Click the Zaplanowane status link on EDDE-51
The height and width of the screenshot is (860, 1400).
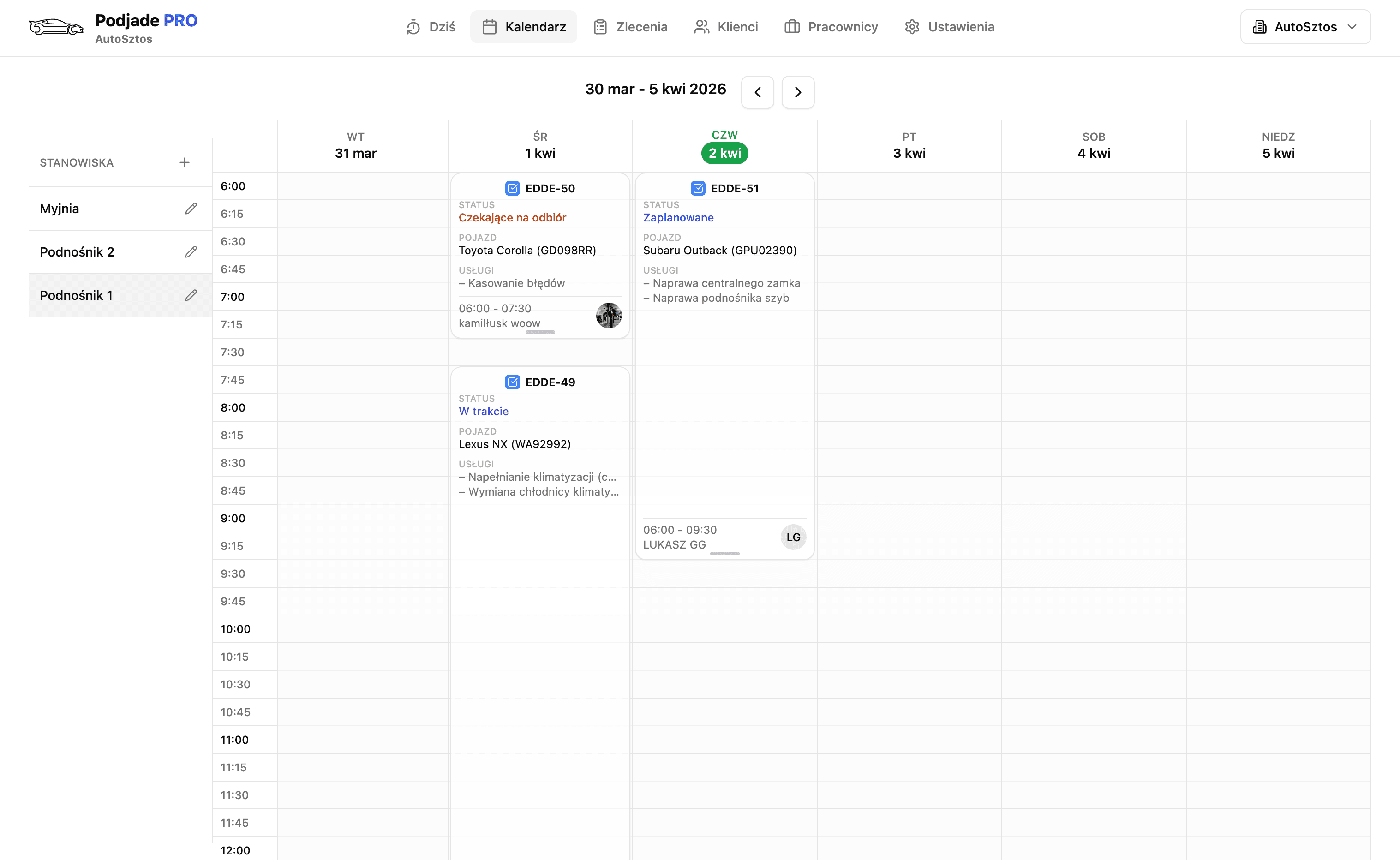point(678,217)
